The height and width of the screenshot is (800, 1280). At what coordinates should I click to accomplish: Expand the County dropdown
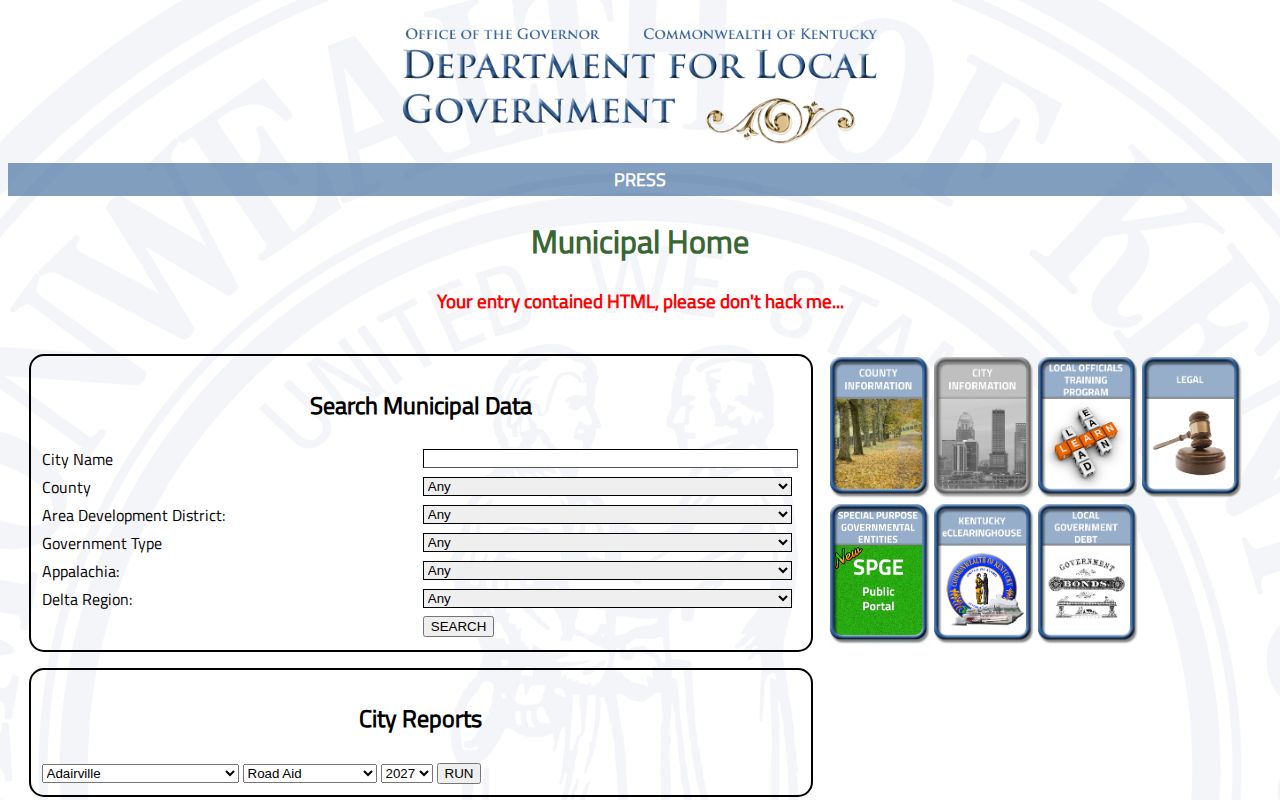click(x=607, y=487)
